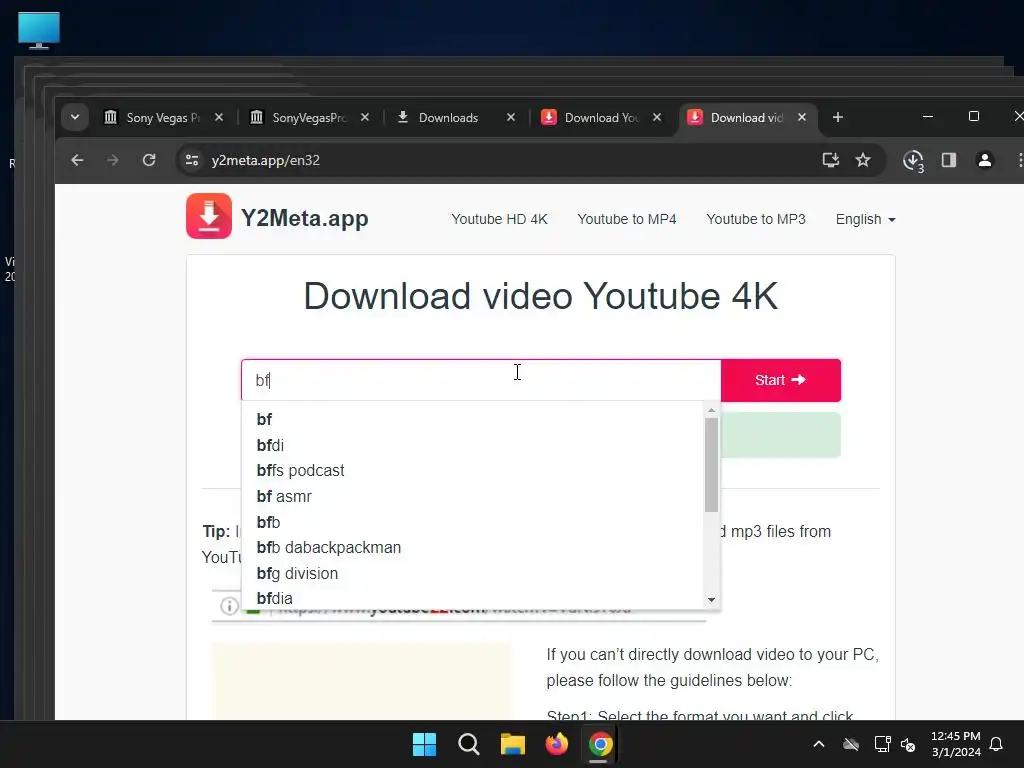The image size is (1024, 768).
Task: Reload the y2meta page
Action: [x=149, y=160]
